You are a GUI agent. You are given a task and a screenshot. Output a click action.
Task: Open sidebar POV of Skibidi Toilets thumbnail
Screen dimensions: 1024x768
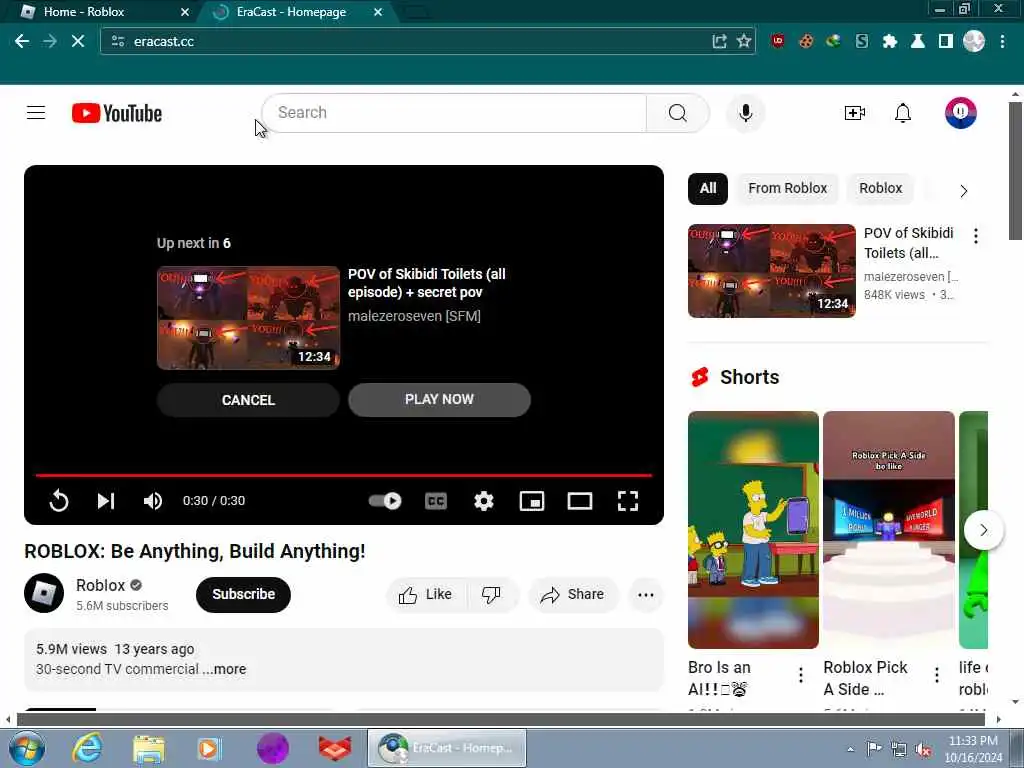pos(771,271)
